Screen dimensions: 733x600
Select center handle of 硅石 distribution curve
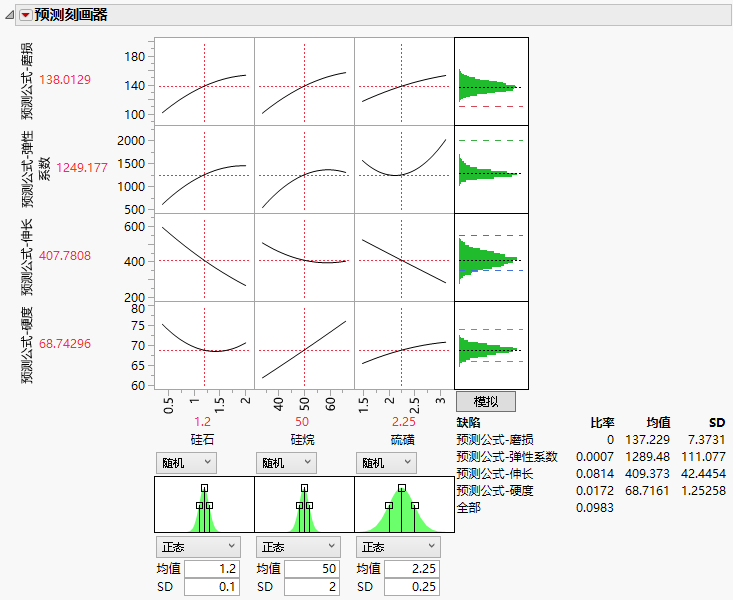204,488
